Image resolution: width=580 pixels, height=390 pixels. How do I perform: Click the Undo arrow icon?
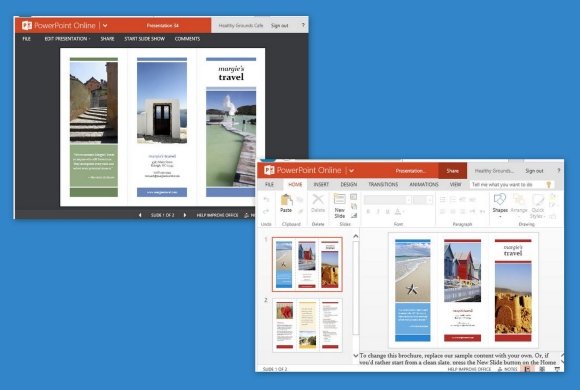(x=266, y=200)
